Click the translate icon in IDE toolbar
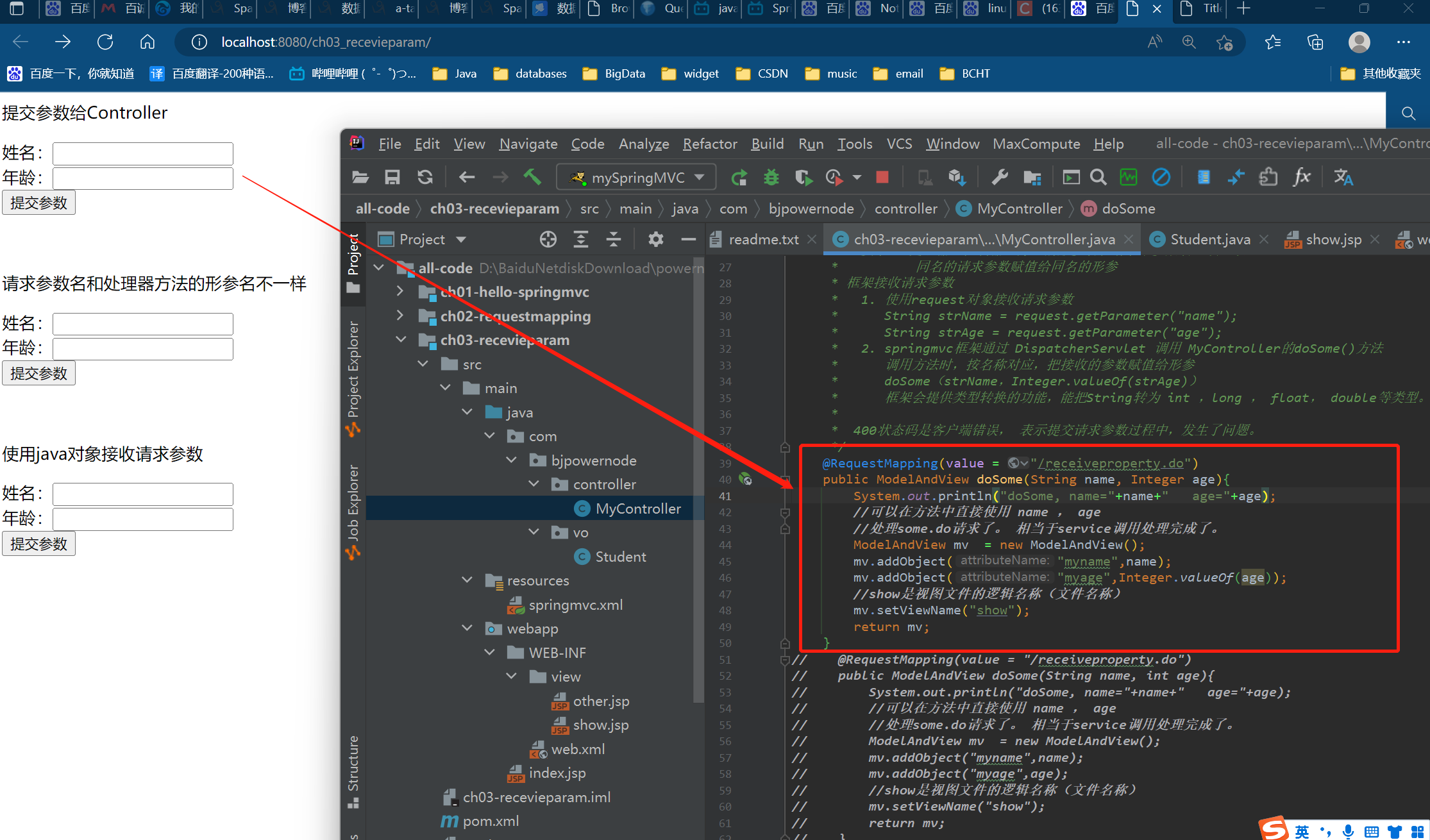 pyautogui.click(x=1343, y=178)
